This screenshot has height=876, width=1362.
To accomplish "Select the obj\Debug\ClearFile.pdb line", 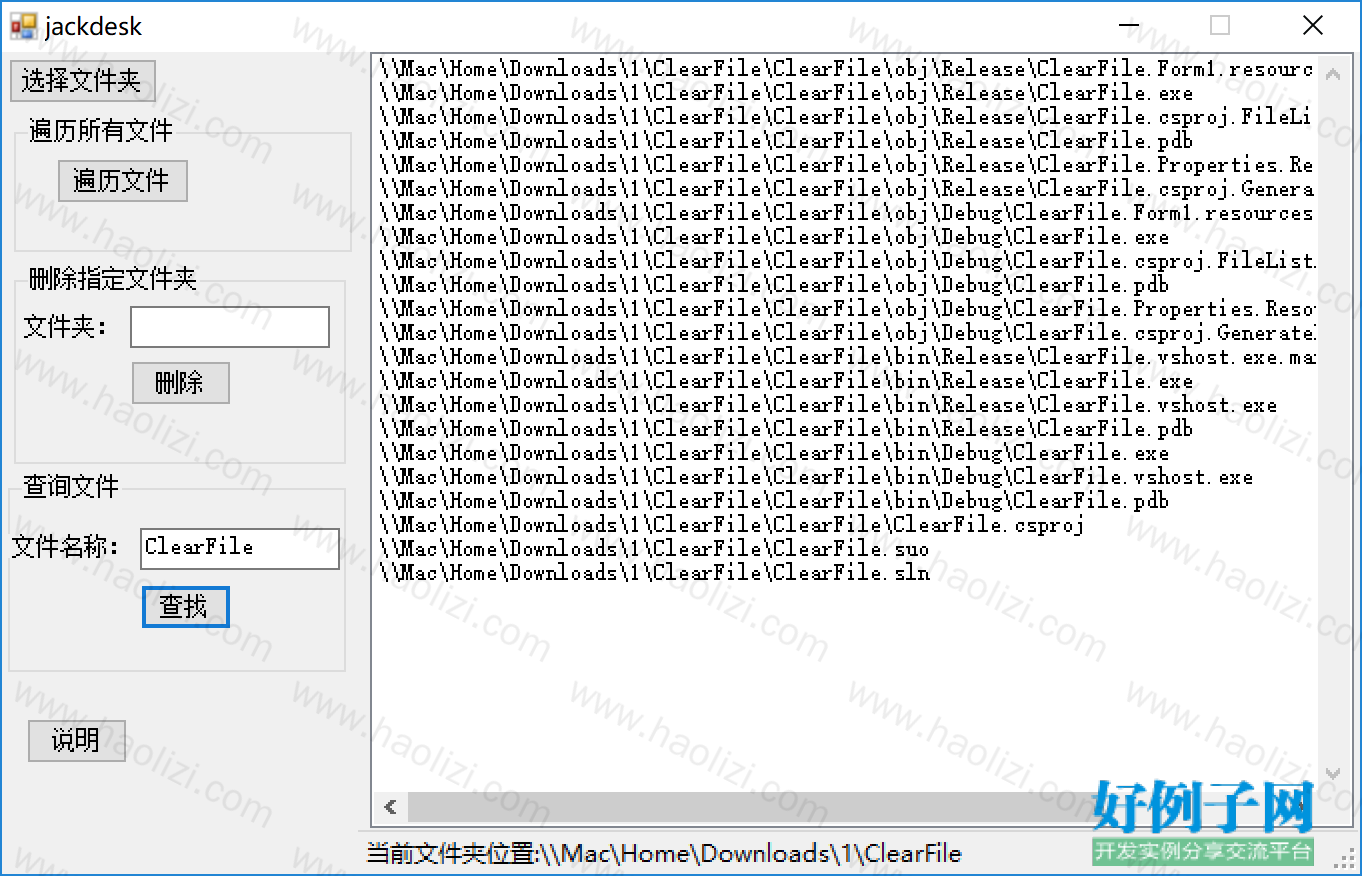I will [x=773, y=285].
